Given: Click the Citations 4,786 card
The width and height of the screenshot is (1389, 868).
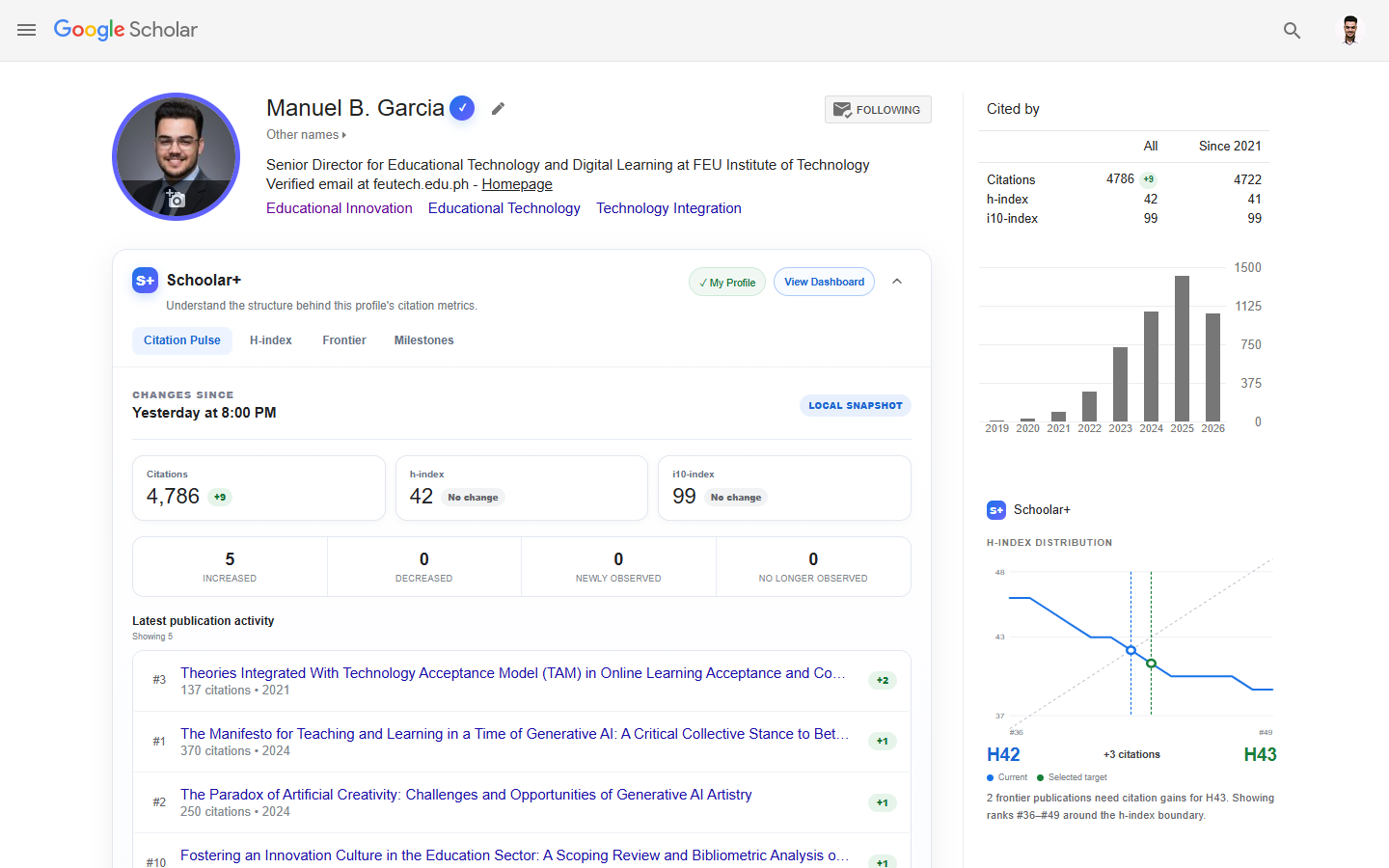Looking at the screenshot, I should pyautogui.click(x=259, y=488).
